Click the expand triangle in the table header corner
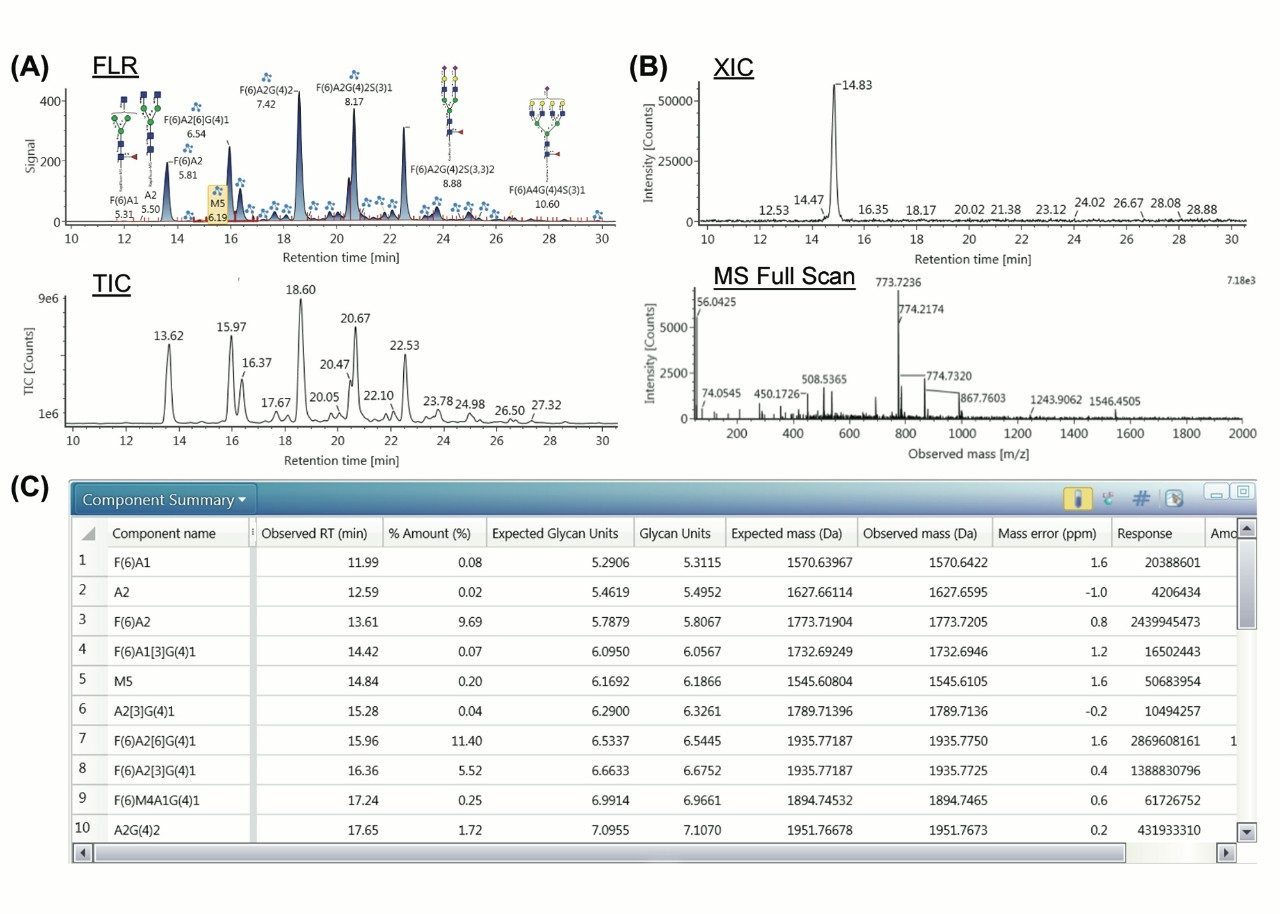Viewport: 1280px width, 914px height. pos(89,533)
